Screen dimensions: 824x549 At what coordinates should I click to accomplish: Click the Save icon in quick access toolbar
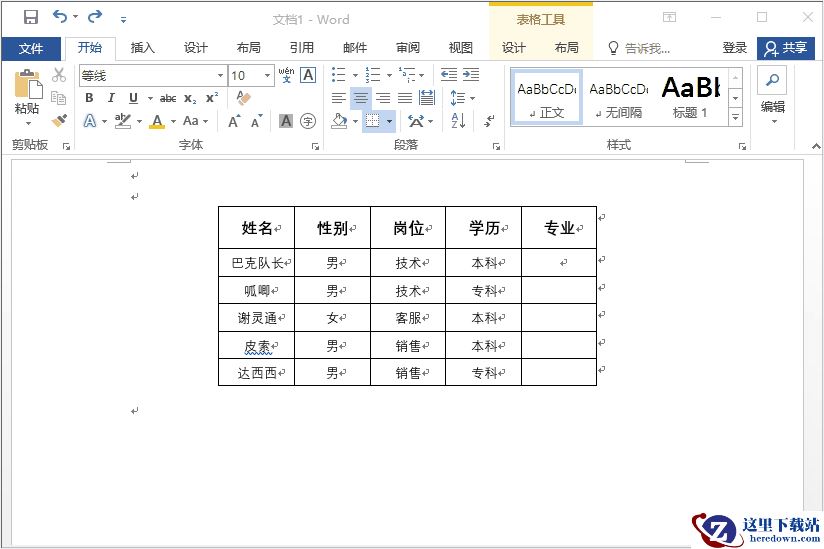click(31, 17)
